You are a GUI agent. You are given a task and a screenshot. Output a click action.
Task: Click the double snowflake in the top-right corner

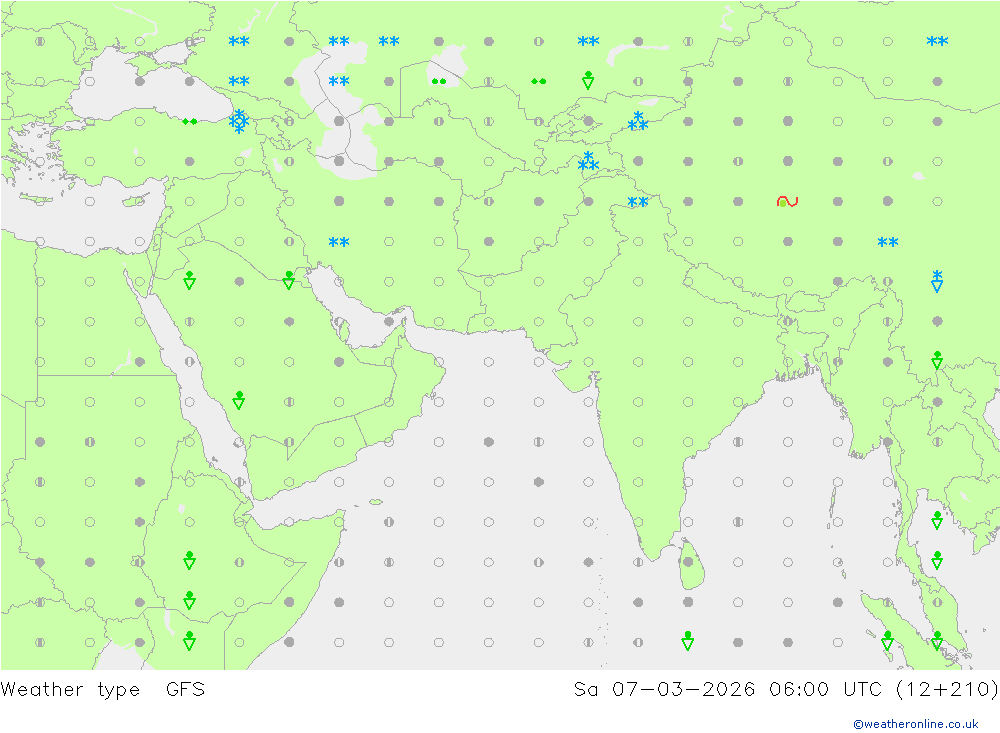[938, 41]
